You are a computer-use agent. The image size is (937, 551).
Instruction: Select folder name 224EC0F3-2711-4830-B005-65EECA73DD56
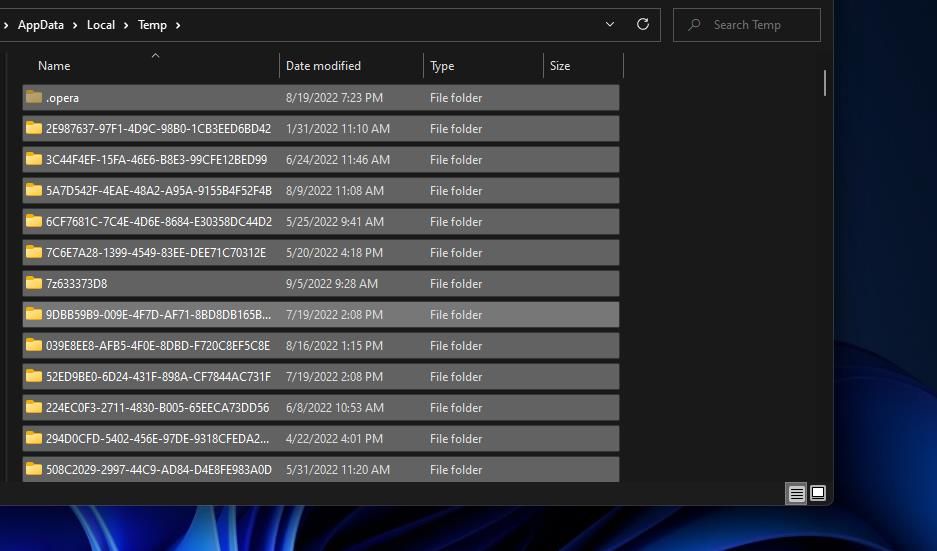pyautogui.click(x=158, y=409)
